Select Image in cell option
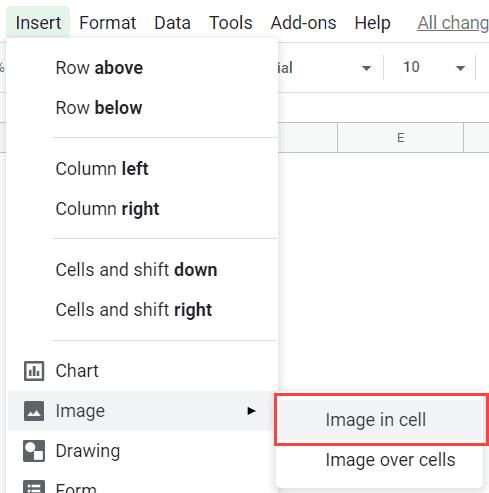This screenshot has height=493, width=489. [380, 420]
